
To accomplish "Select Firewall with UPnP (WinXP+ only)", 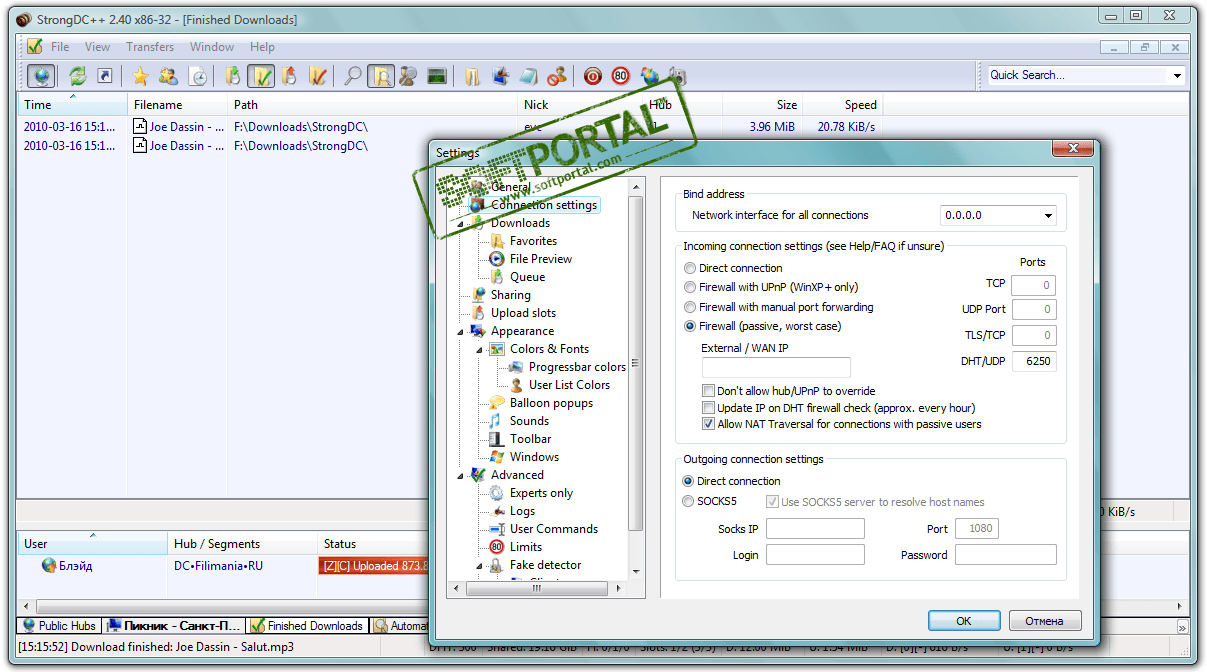I will [x=690, y=287].
